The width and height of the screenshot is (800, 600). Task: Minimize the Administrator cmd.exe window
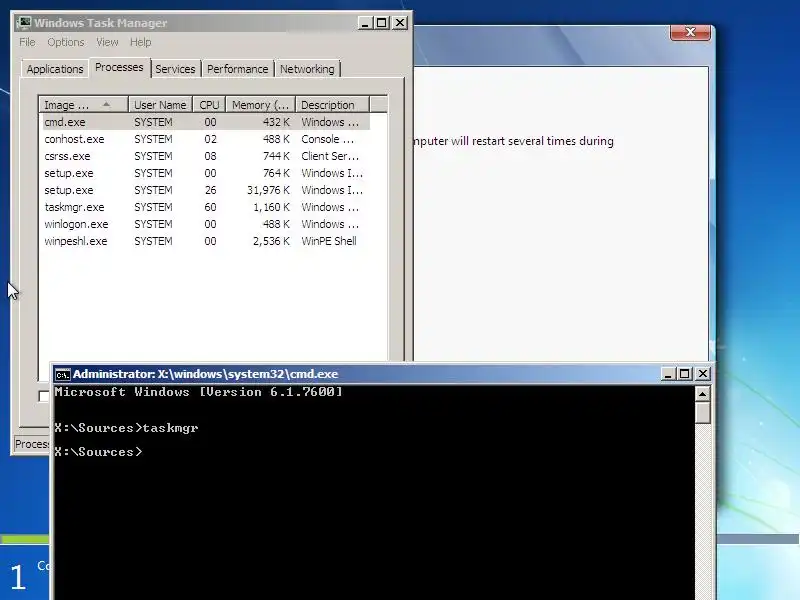coord(668,374)
